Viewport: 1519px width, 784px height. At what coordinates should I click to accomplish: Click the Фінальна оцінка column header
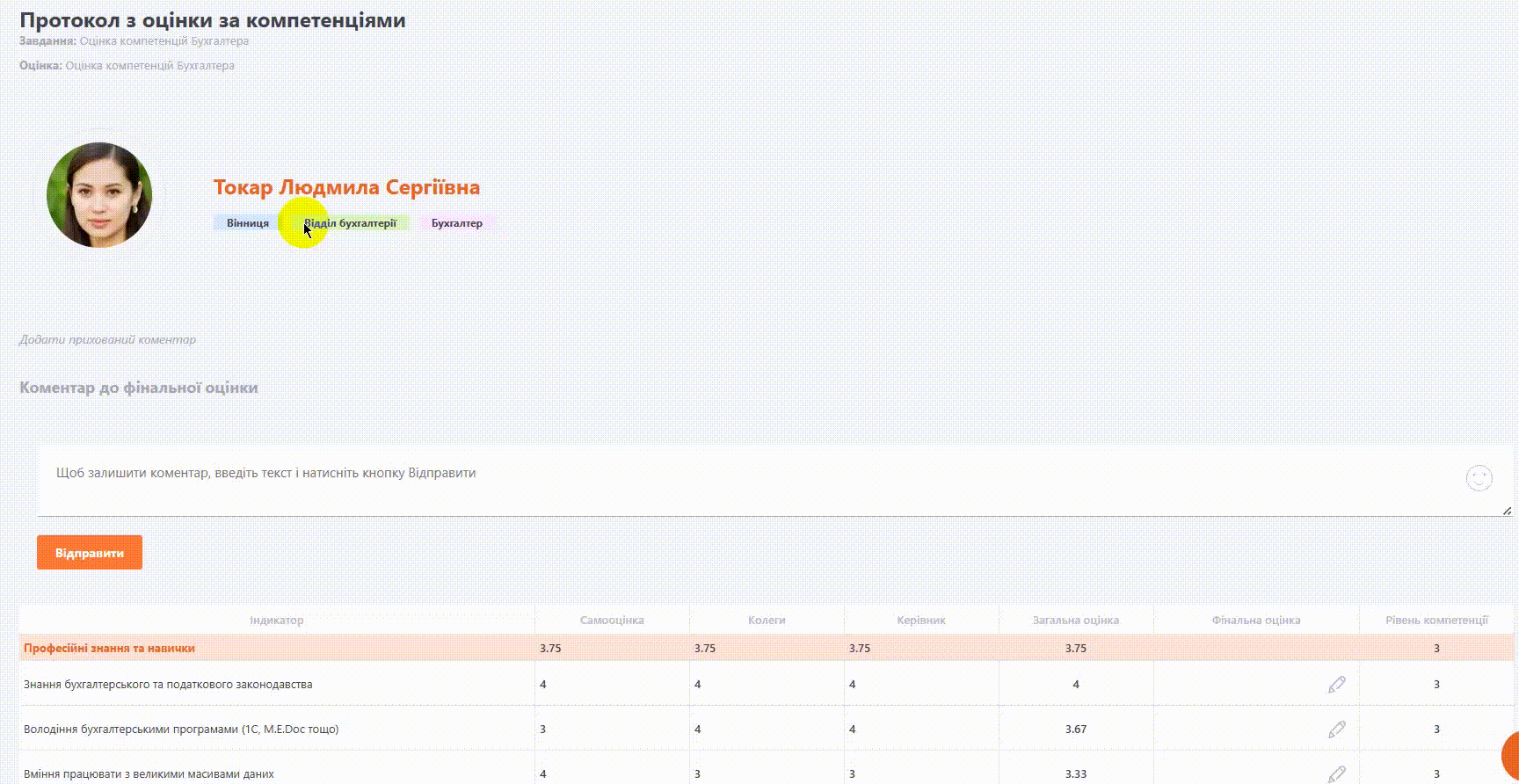point(1255,621)
